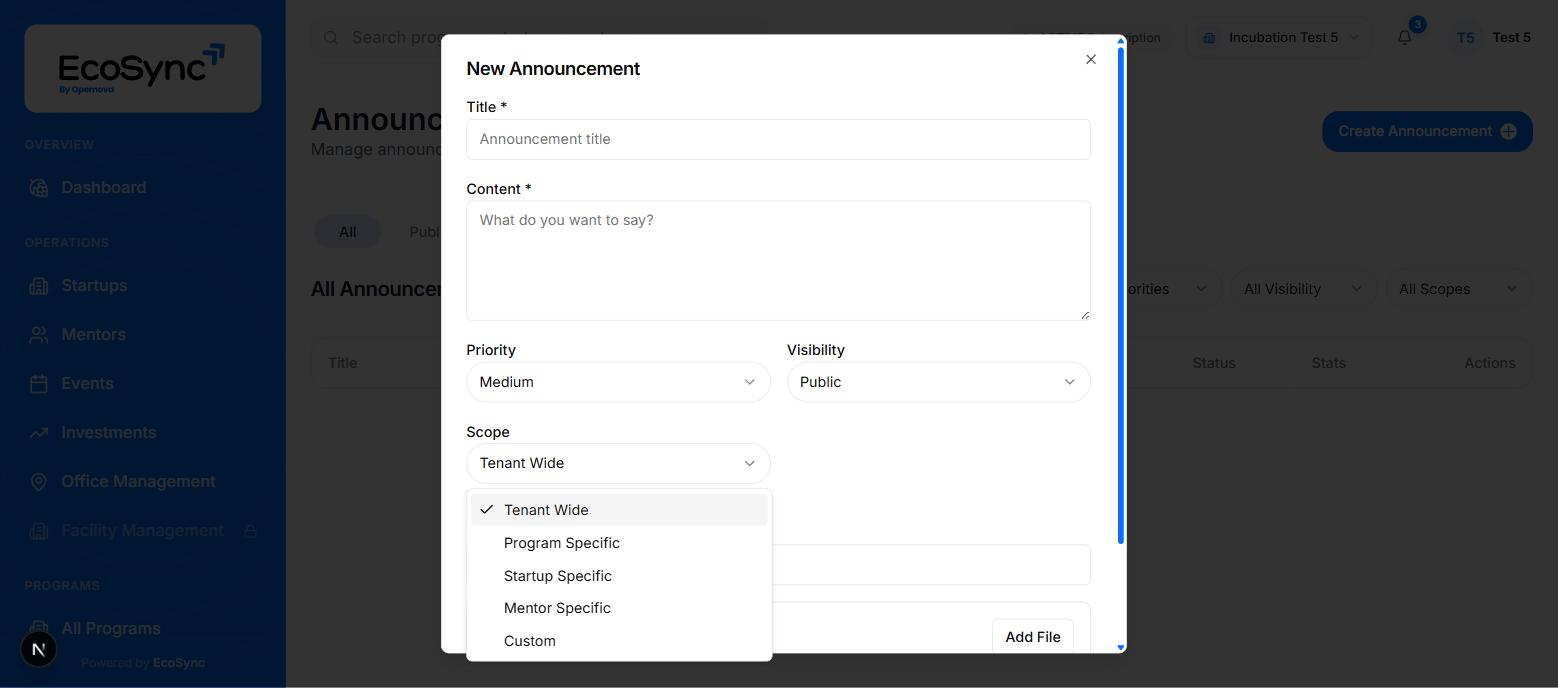Viewport: 1558px width, 688px height.
Task: Click the dialog vertical scrollbar
Action: [1121, 295]
